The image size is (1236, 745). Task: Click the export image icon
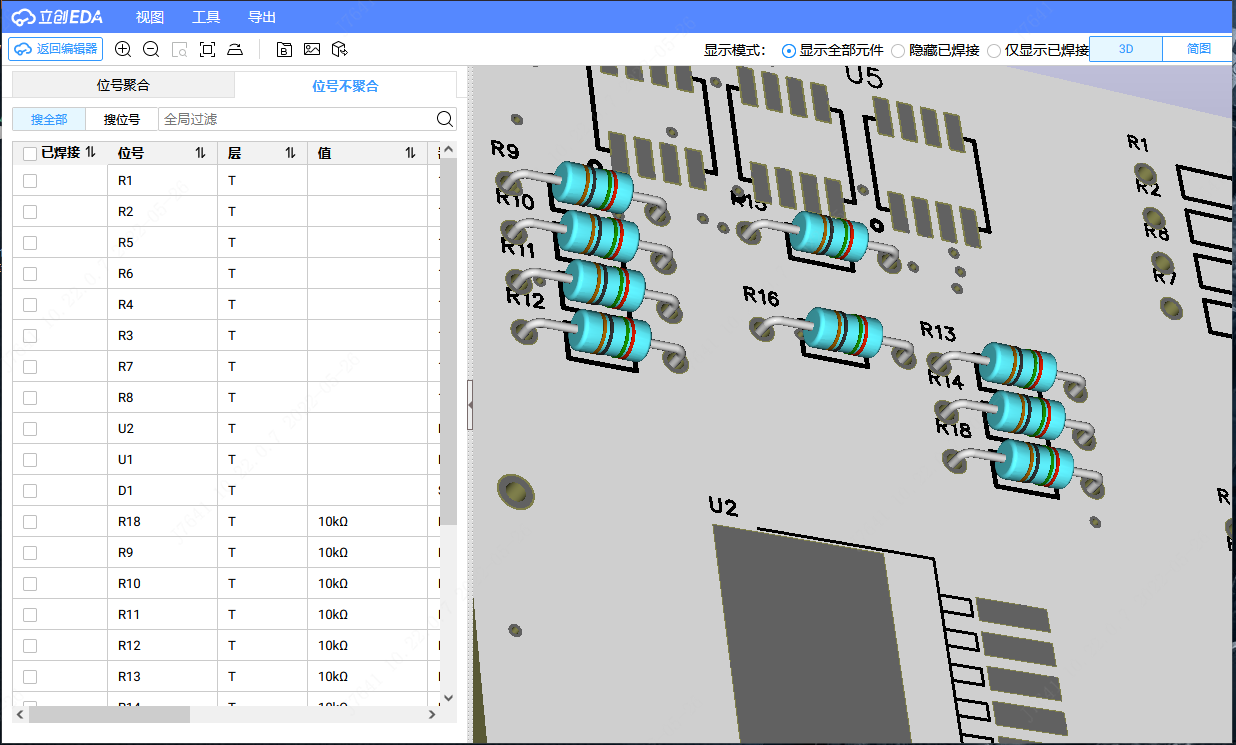[x=312, y=49]
